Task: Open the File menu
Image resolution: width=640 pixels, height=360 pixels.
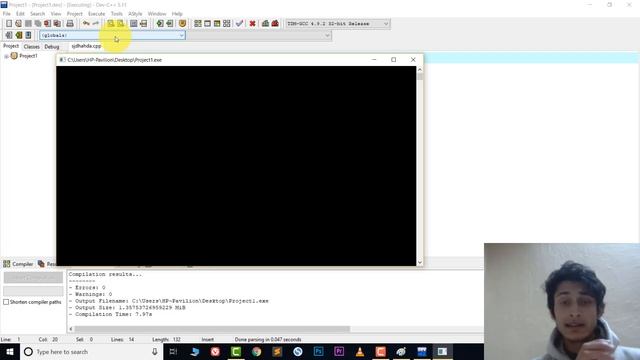Action: [7, 13]
